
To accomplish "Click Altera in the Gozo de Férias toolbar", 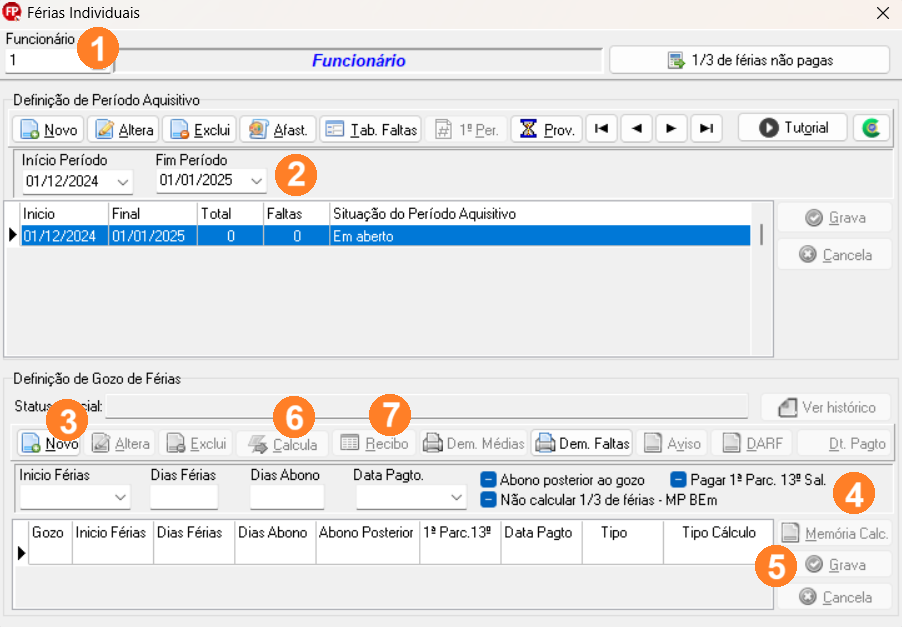I will (120, 444).
